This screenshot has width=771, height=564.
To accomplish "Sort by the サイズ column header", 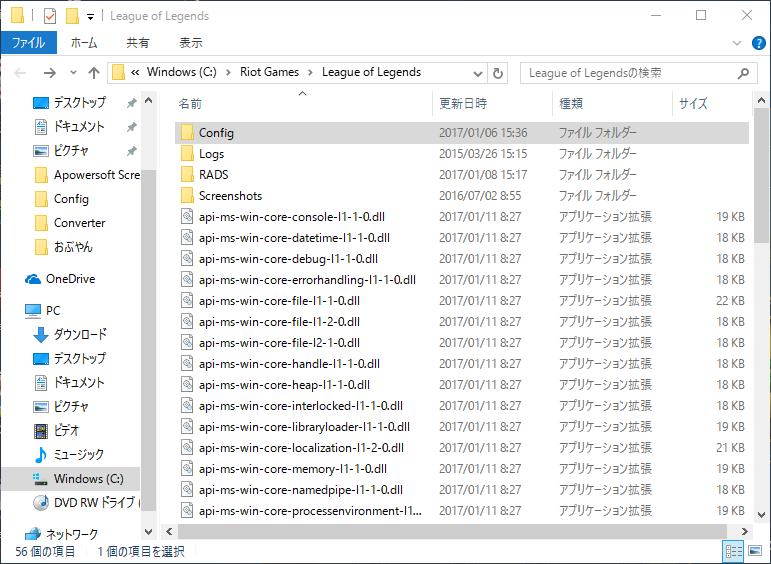I will 711,103.
